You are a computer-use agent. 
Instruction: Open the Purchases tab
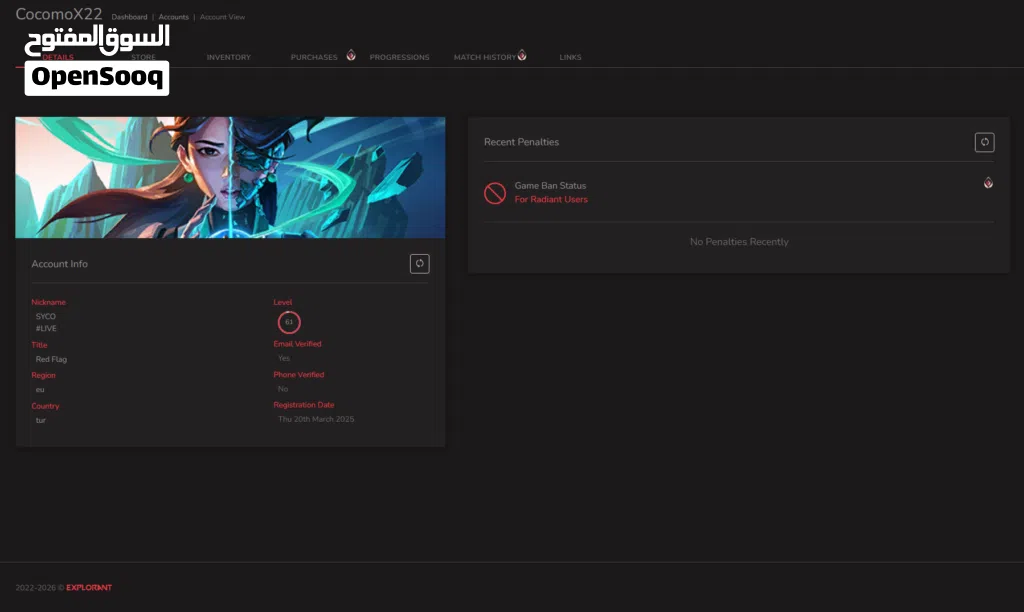[x=313, y=57]
